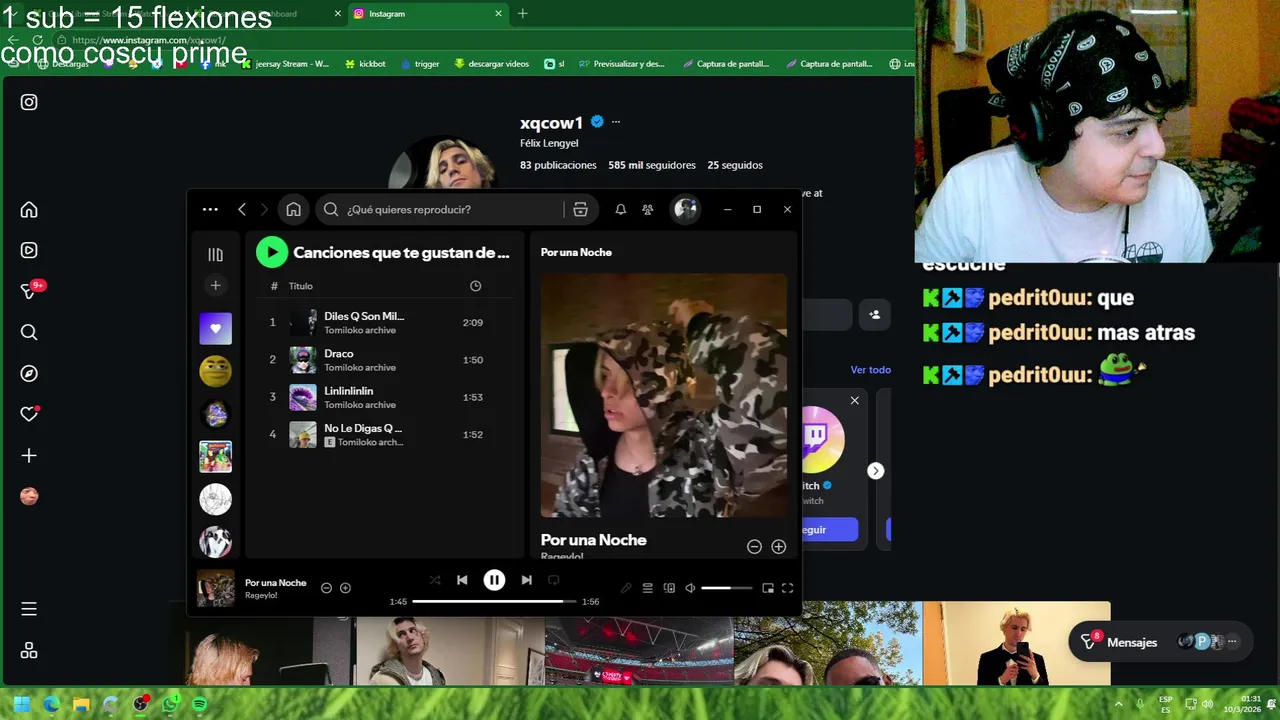The height and width of the screenshot is (720, 1280).
Task: Open Spotify from Windows taskbar
Action: [x=199, y=704]
